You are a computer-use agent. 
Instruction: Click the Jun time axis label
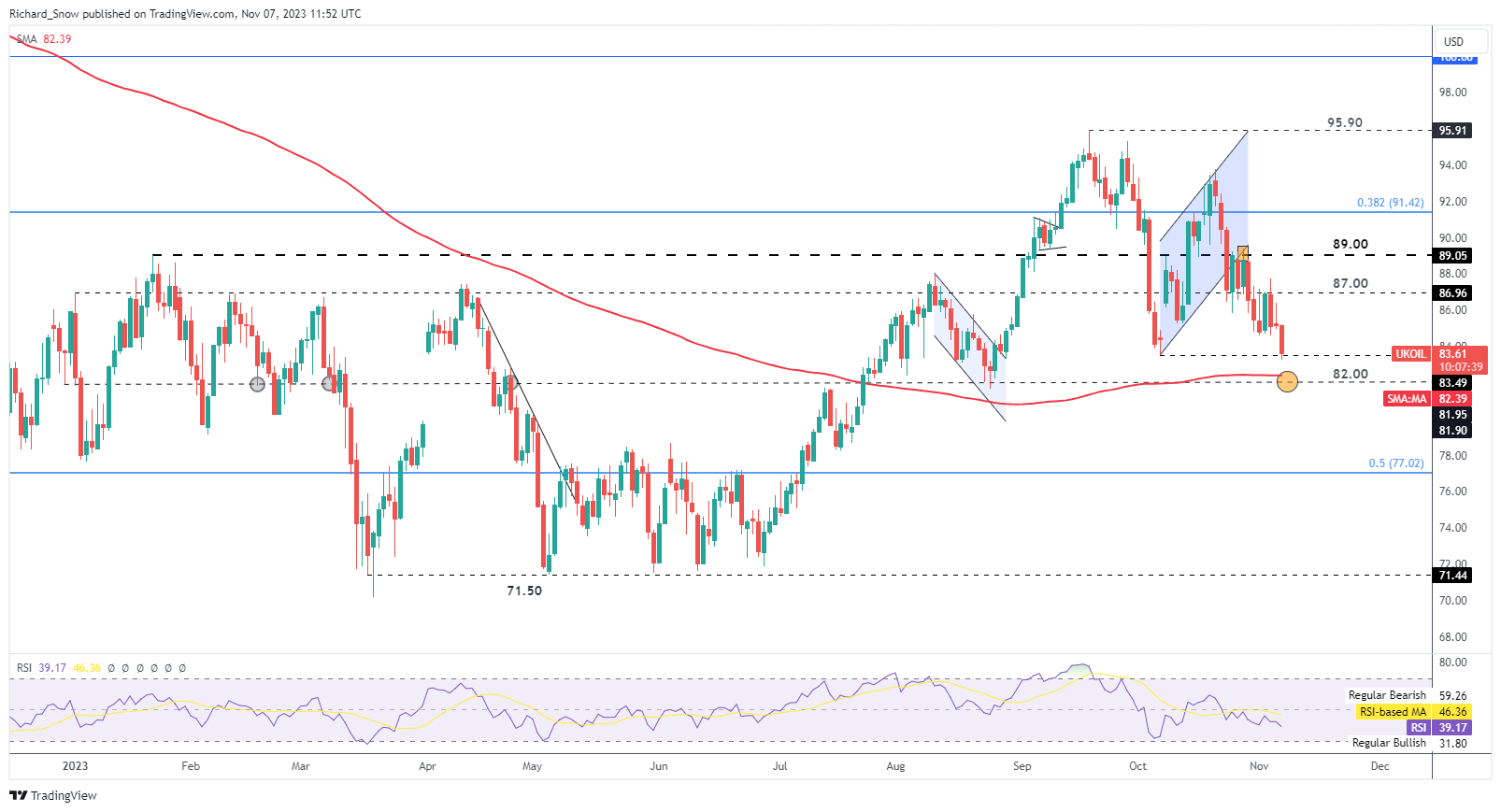point(659,766)
